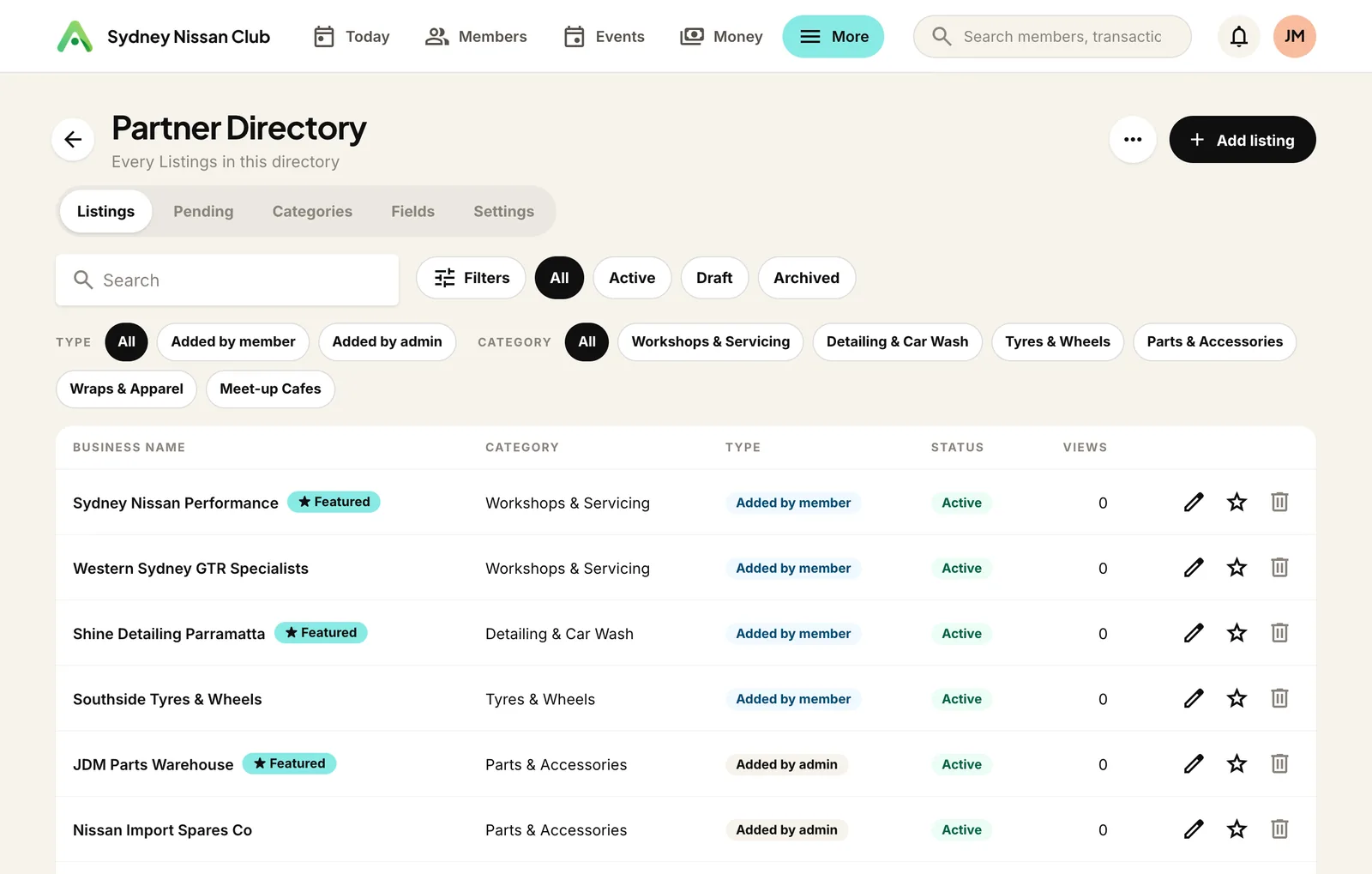Toggle the featured star for JDM Parts Warehouse
This screenshot has width=1372, height=874.
tap(1237, 763)
